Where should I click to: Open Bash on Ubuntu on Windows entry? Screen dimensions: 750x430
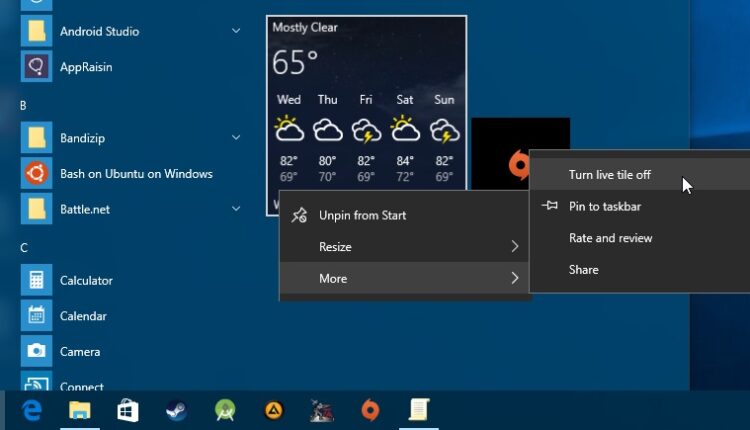coord(136,174)
